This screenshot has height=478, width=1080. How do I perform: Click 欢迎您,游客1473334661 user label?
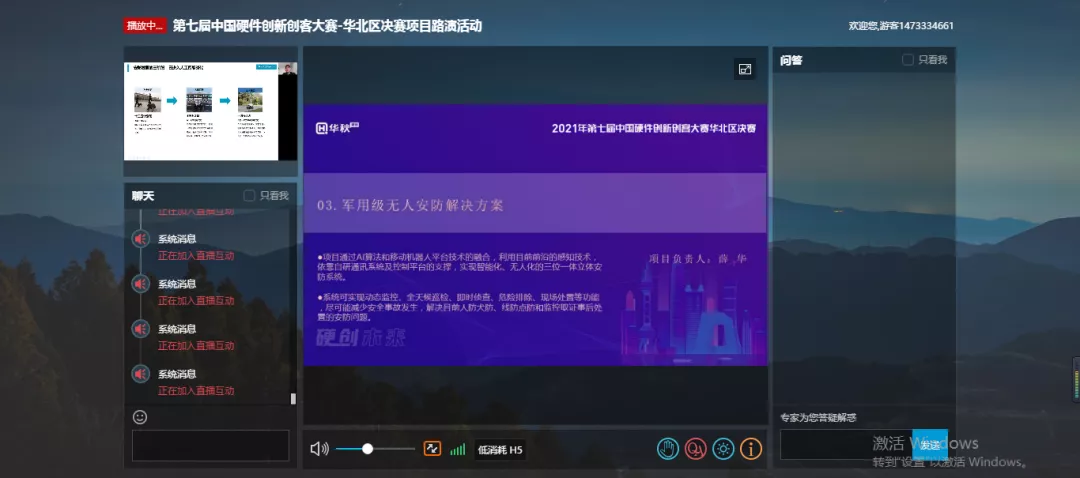(x=901, y=26)
